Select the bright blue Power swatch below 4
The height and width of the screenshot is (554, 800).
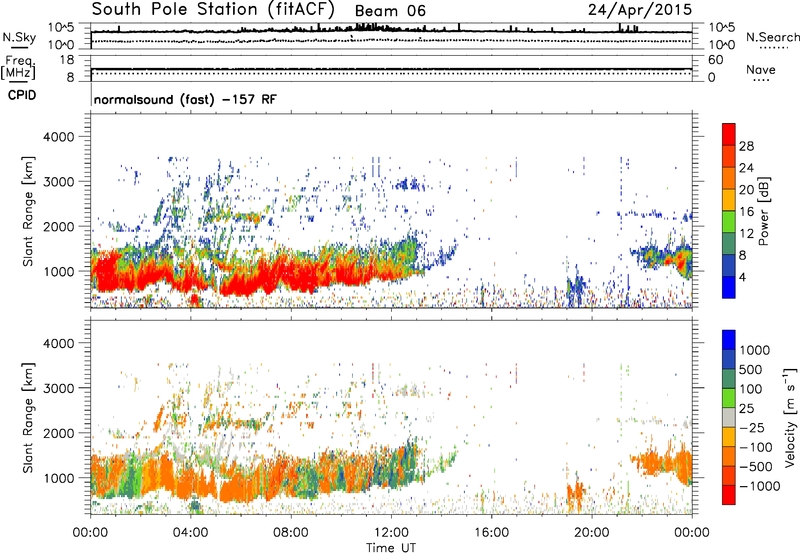click(729, 288)
